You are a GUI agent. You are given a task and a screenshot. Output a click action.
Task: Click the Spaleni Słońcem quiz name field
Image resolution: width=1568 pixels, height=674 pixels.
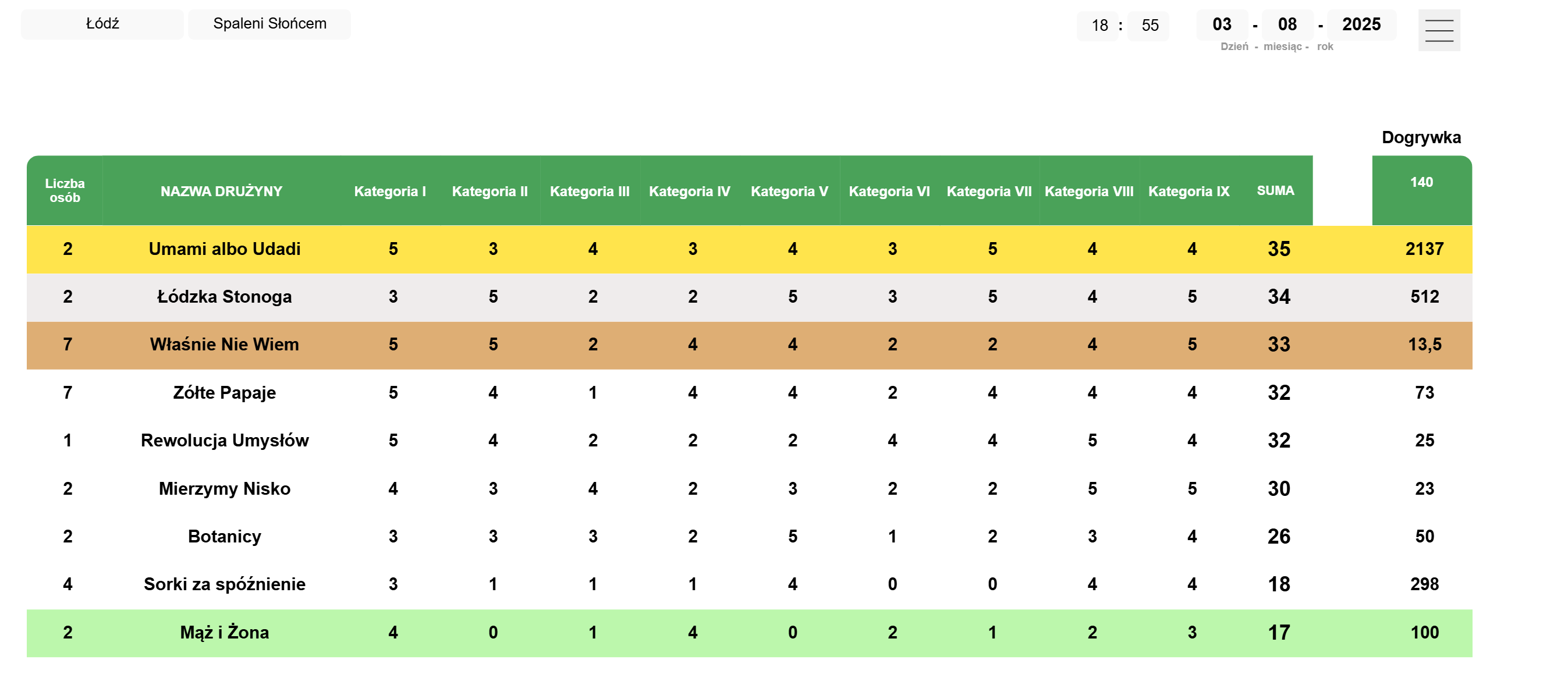click(269, 24)
